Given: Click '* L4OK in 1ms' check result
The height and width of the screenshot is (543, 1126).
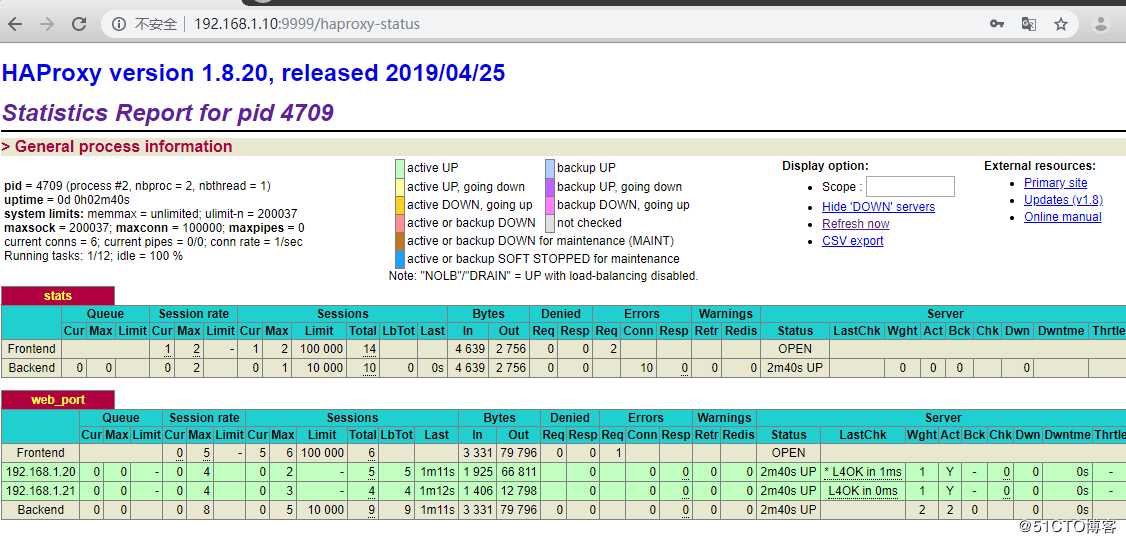Looking at the screenshot, I should [x=862, y=472].
